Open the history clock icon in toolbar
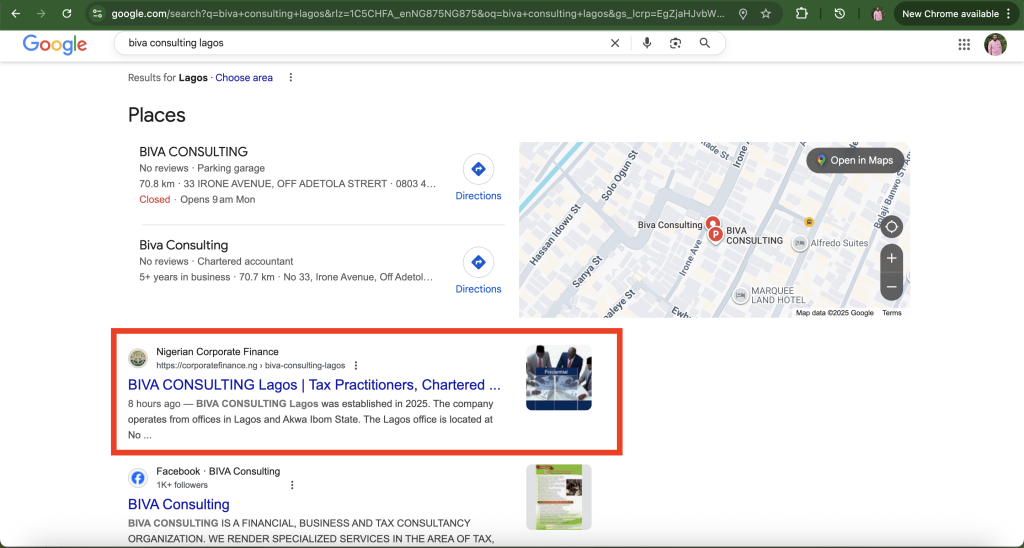Viewport: 1024px width, 548px height. [x=840, y=14]
